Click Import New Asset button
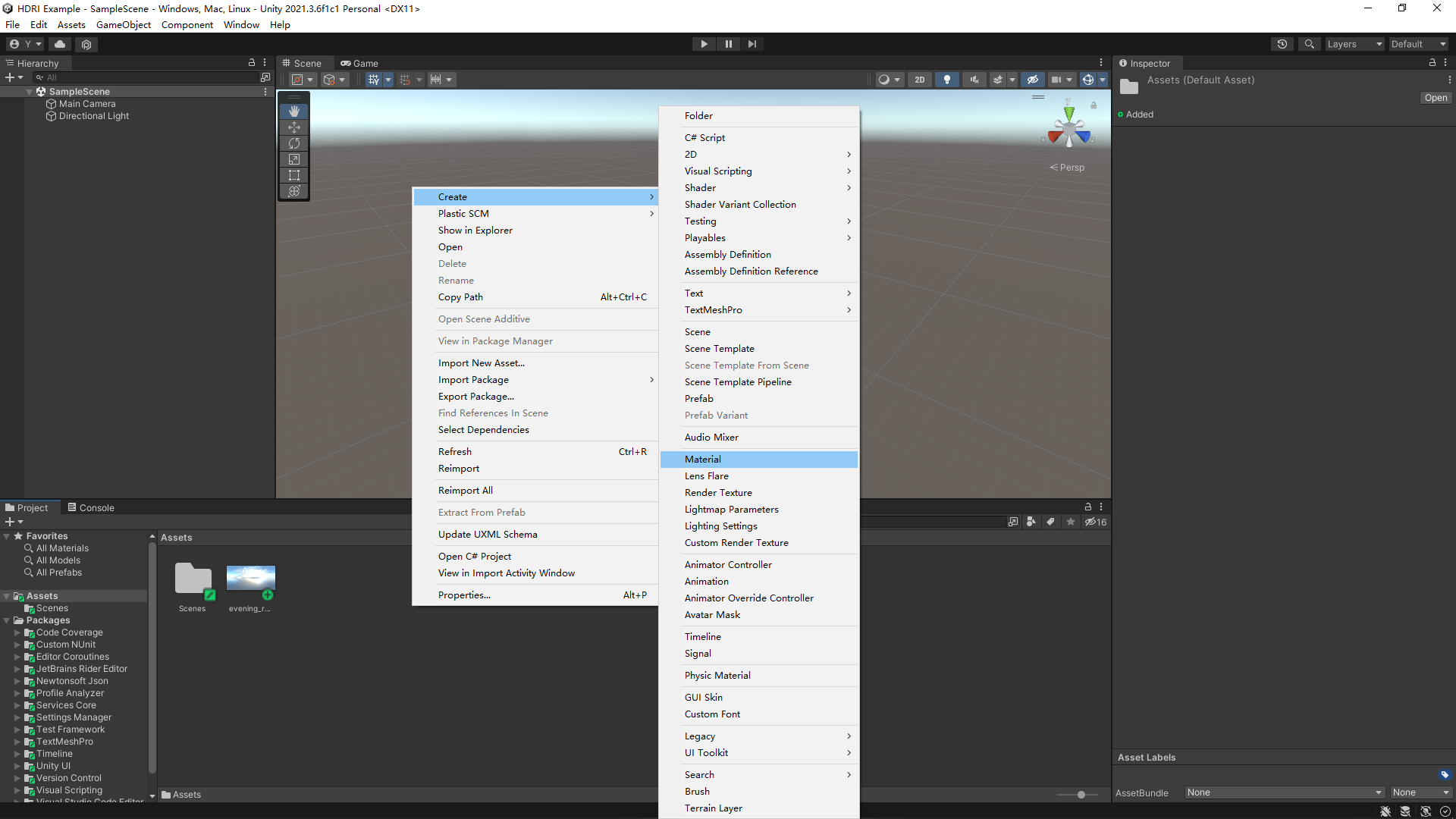Viewport: 1456px width, 819px height. coord(481,362)
